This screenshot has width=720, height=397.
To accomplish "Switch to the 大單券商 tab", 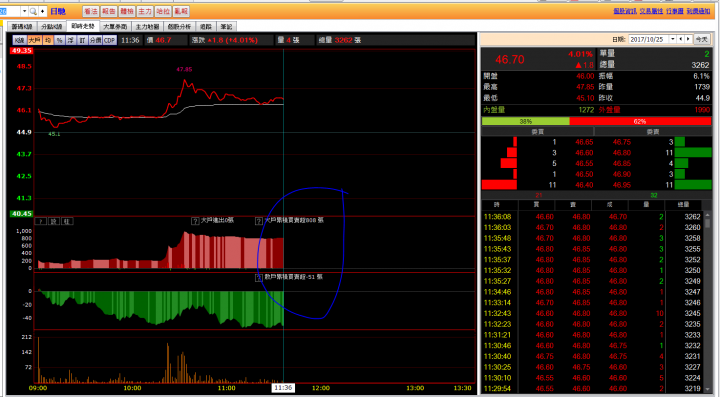I will (115, 27).
